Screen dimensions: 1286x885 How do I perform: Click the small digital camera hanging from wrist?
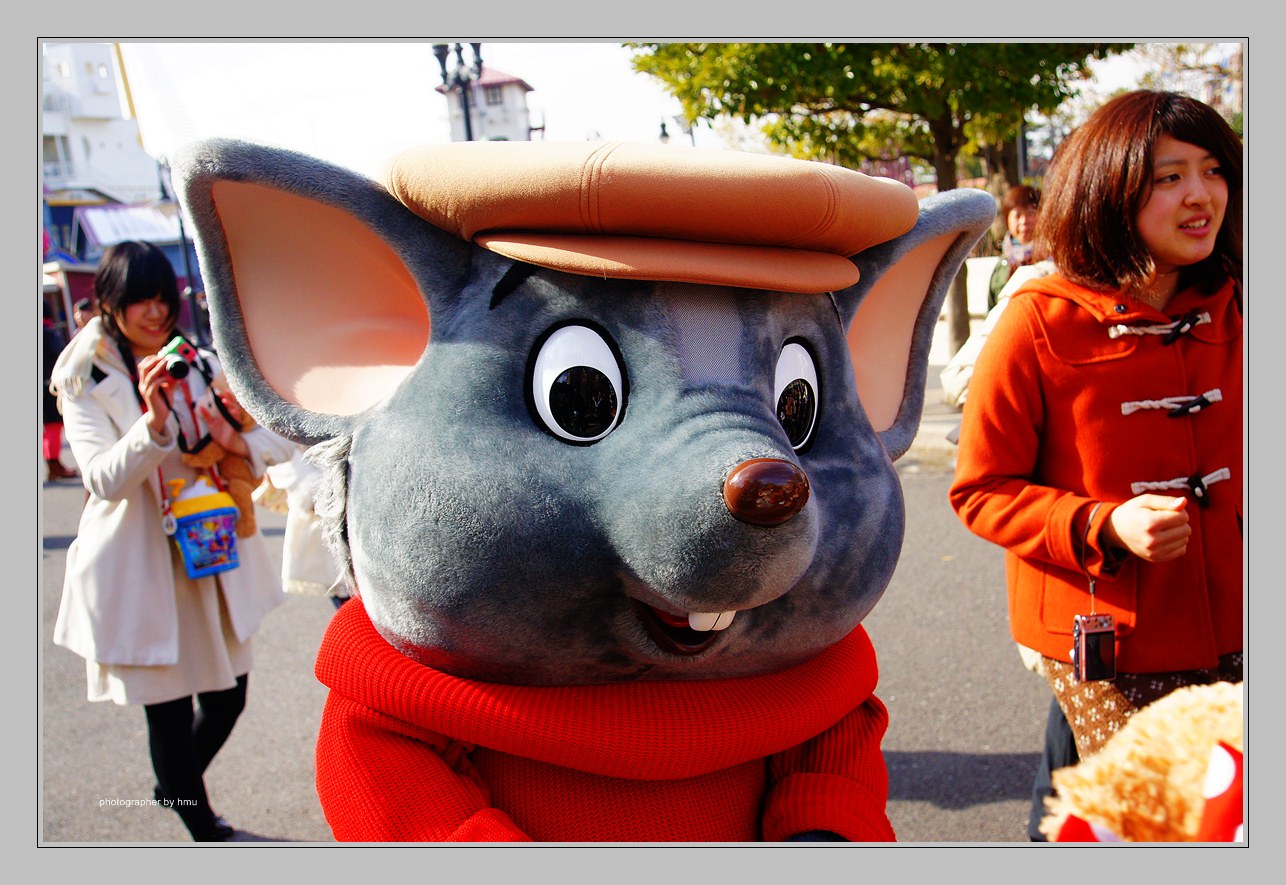1093,646
